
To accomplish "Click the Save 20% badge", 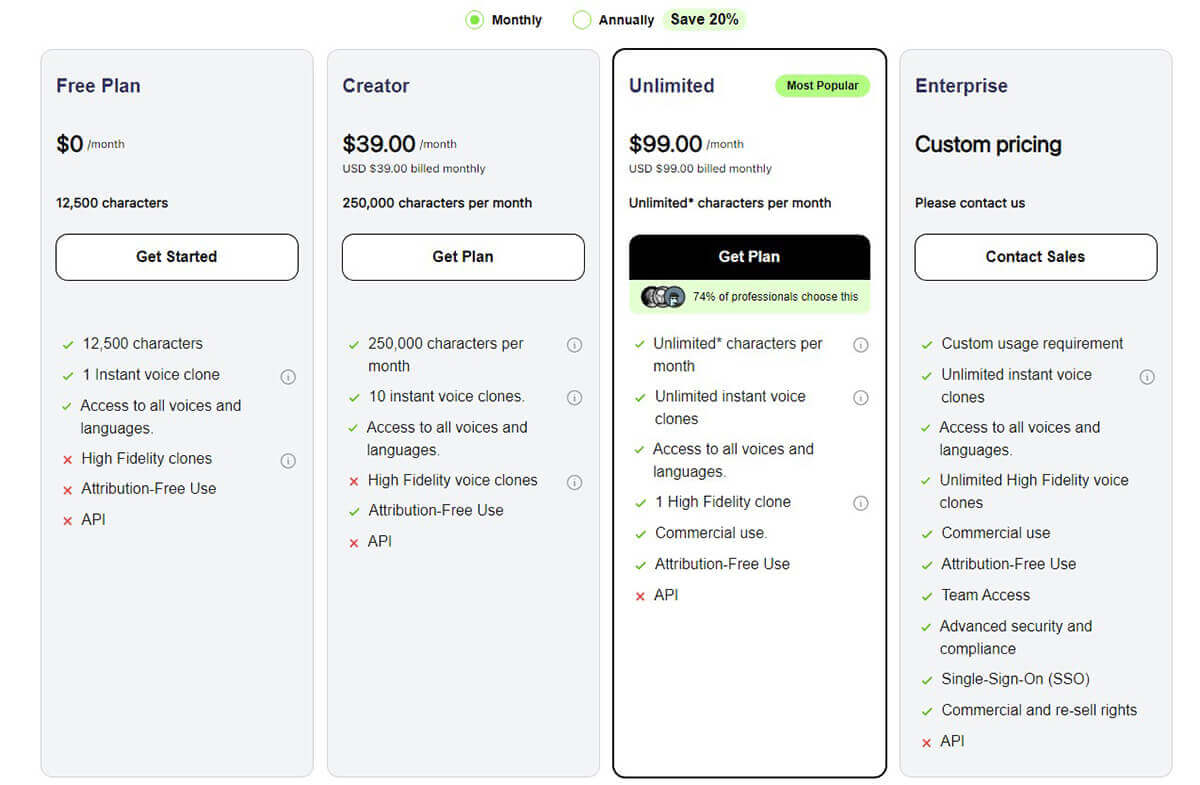I will (x=704, y=20).
